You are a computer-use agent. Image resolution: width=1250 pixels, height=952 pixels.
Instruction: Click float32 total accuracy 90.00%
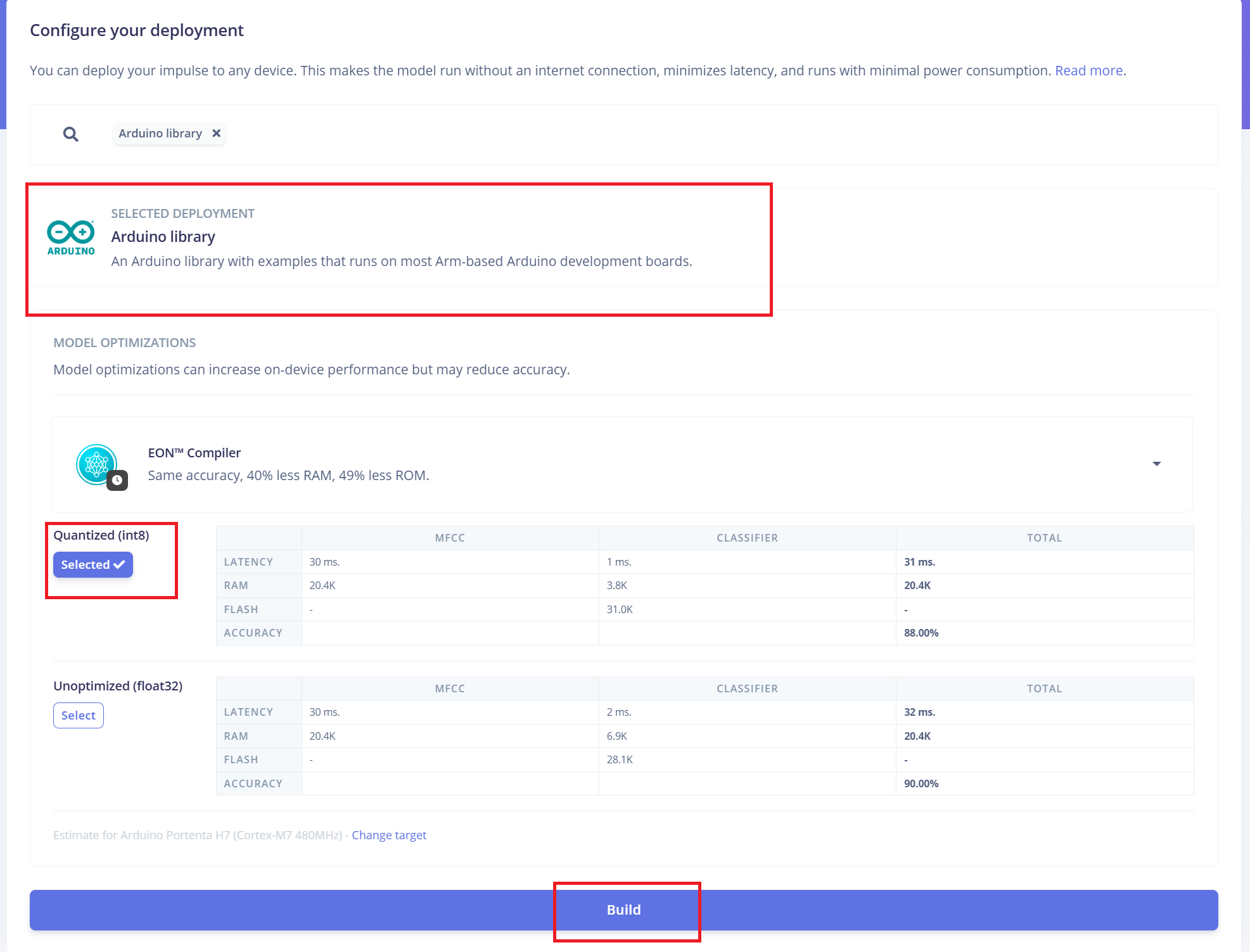921,784
